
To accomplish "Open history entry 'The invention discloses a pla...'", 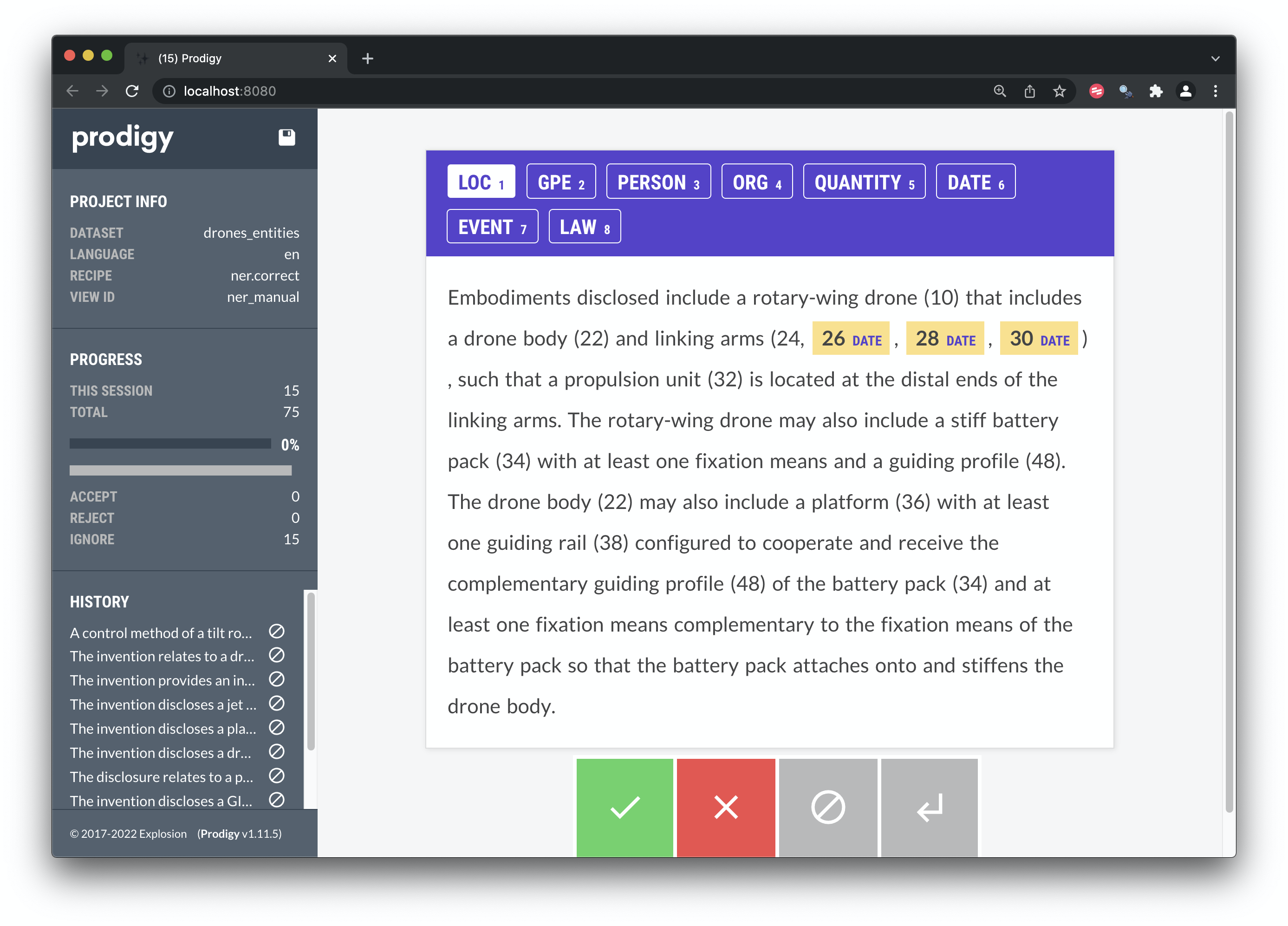I will click(163, 728).
